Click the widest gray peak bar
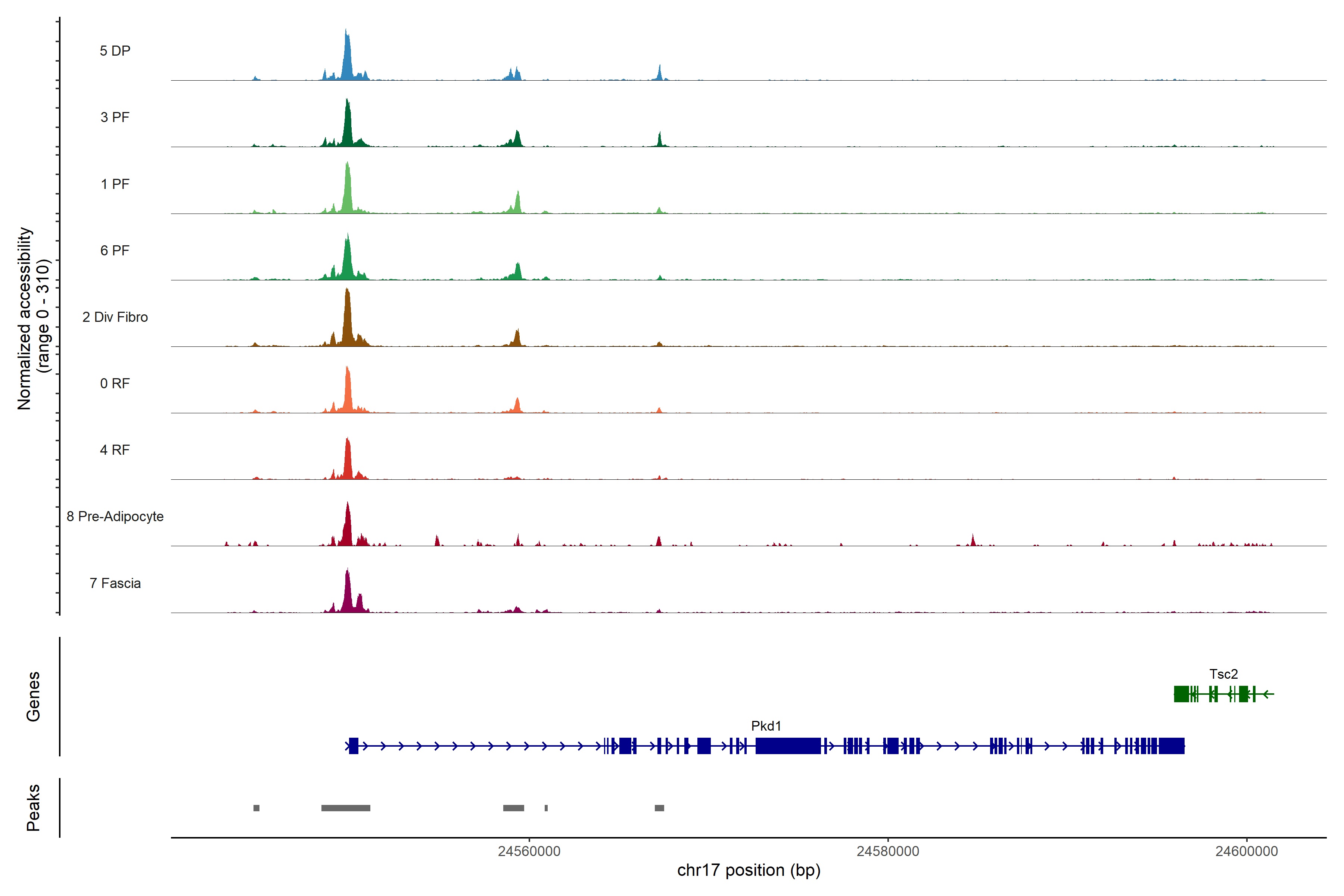1344x896 pixels. point(346,808)
